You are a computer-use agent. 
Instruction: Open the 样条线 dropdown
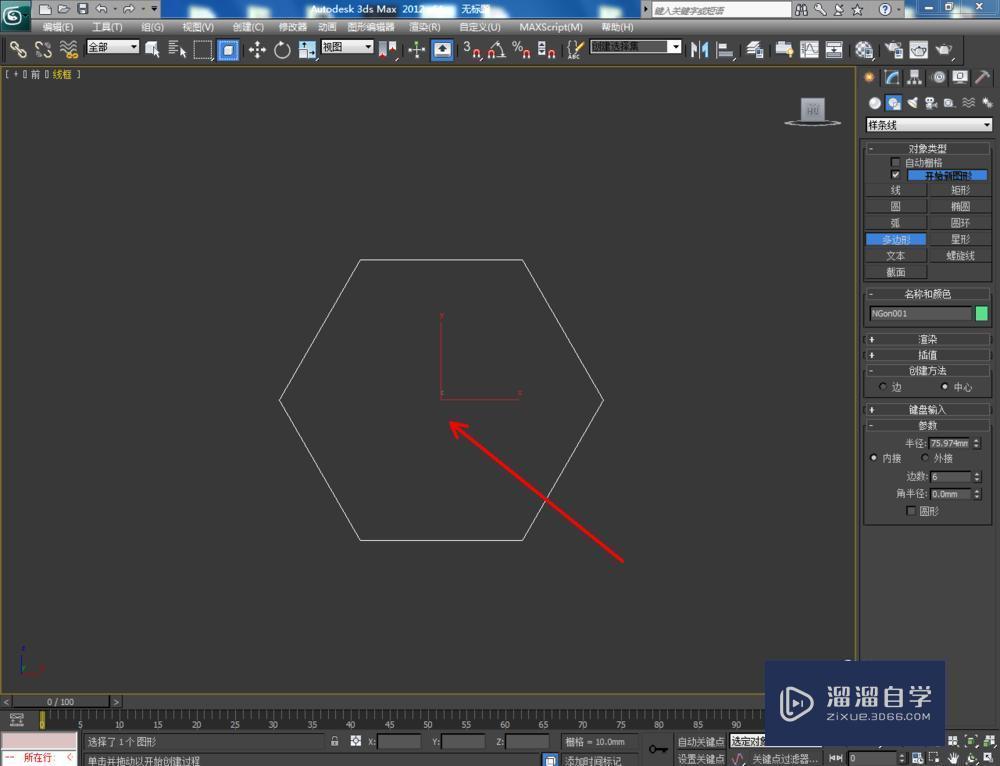pyautogui.click(x=927, y=125)
